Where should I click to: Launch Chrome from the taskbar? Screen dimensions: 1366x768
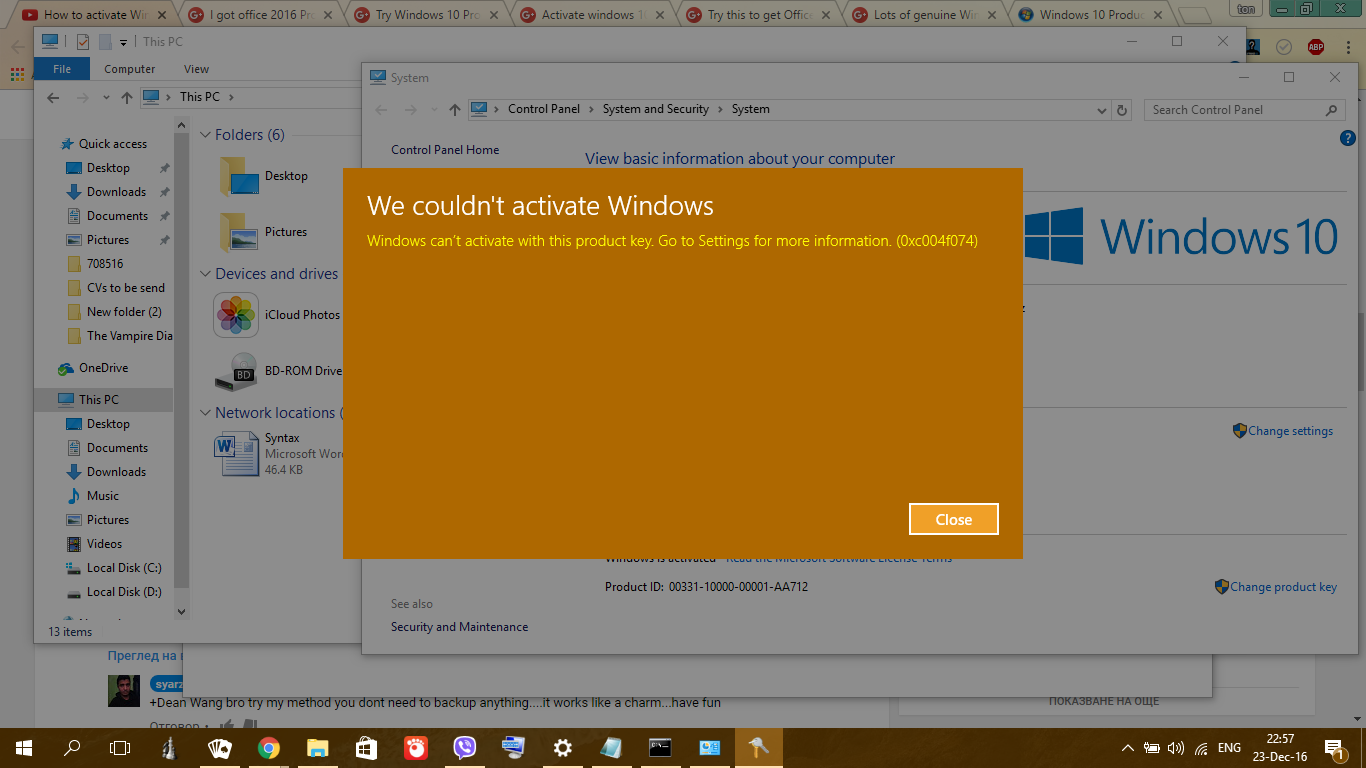point(268,748)
